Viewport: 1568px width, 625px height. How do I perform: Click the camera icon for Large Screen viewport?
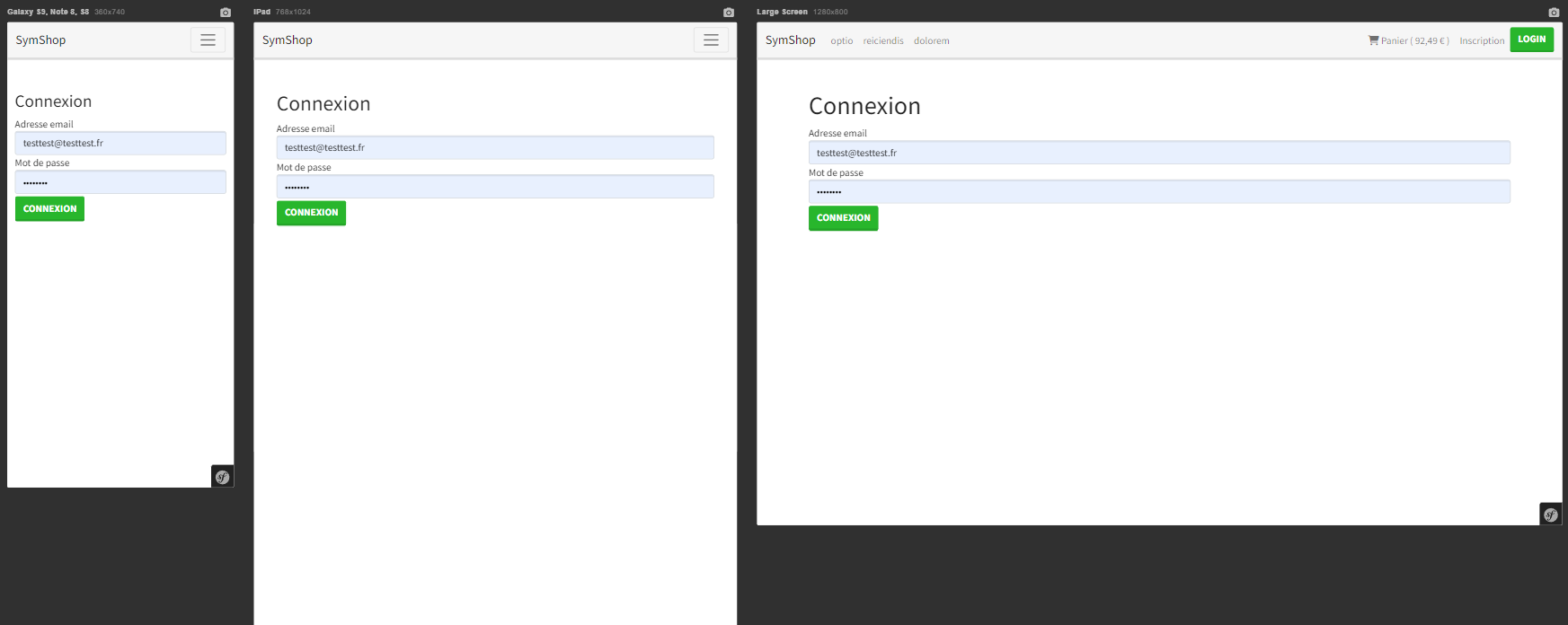[x=1554, y=13]
